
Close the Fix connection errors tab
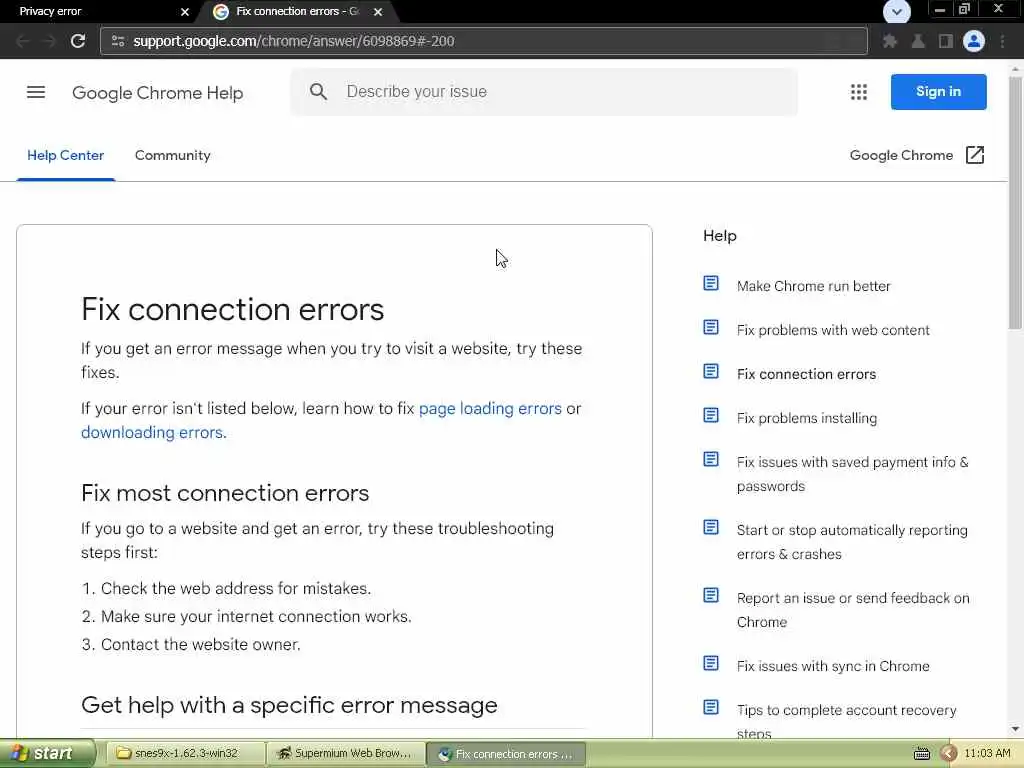pos(377,12)
